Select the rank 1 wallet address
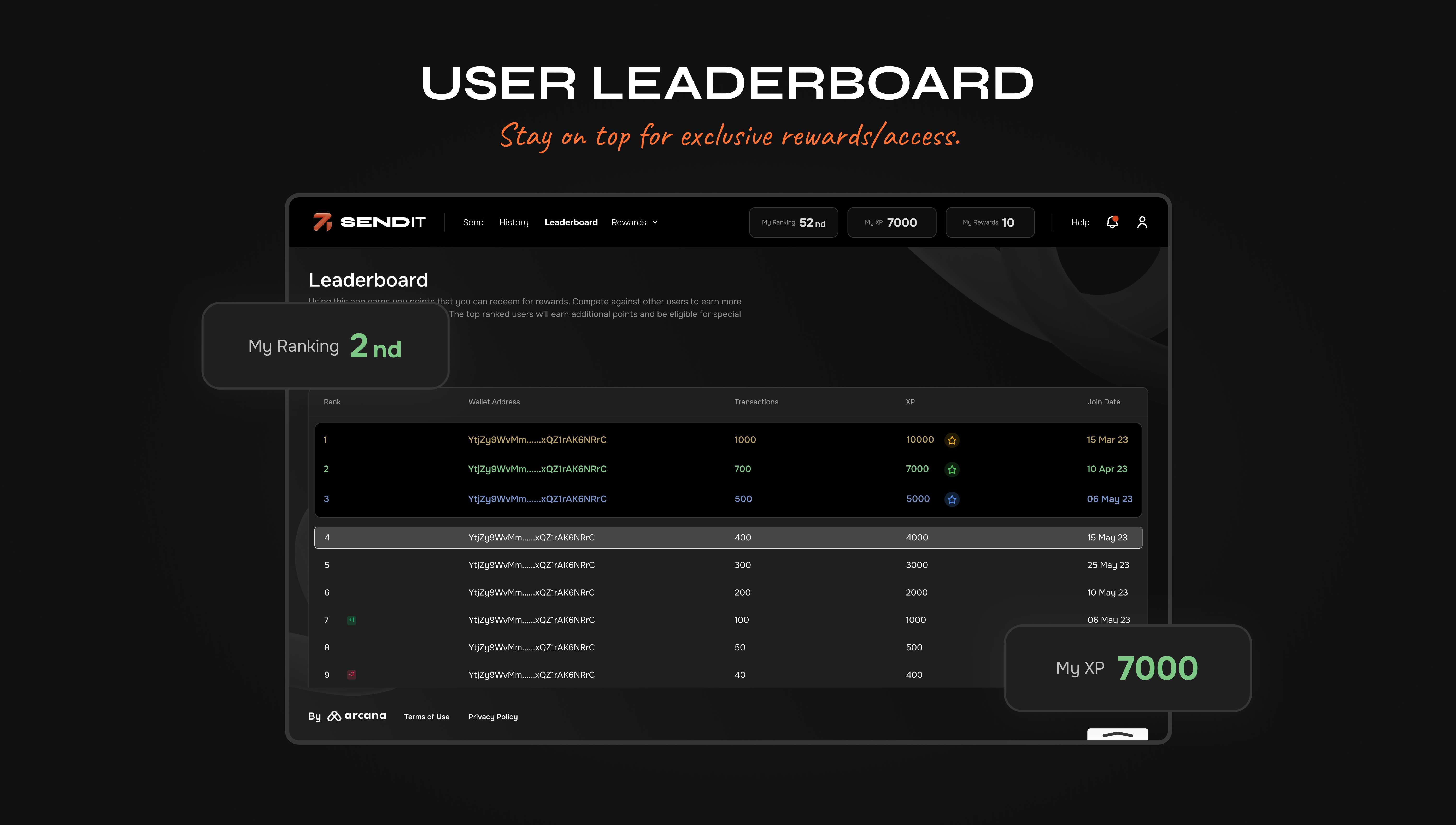The width and height of the screenshot is (1456, 825). coord(537,440)
